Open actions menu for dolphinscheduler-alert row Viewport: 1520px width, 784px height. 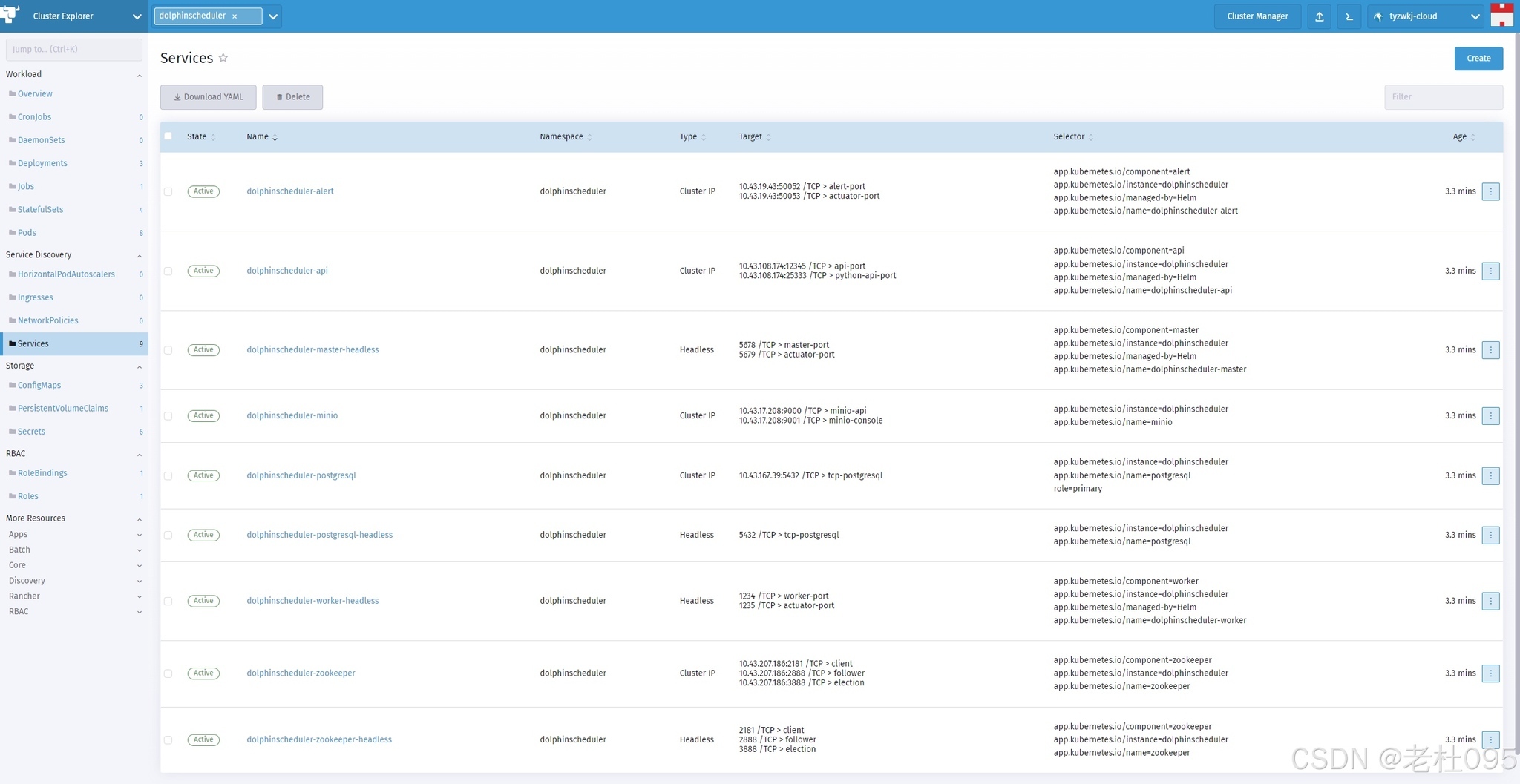click(1490, 191)
